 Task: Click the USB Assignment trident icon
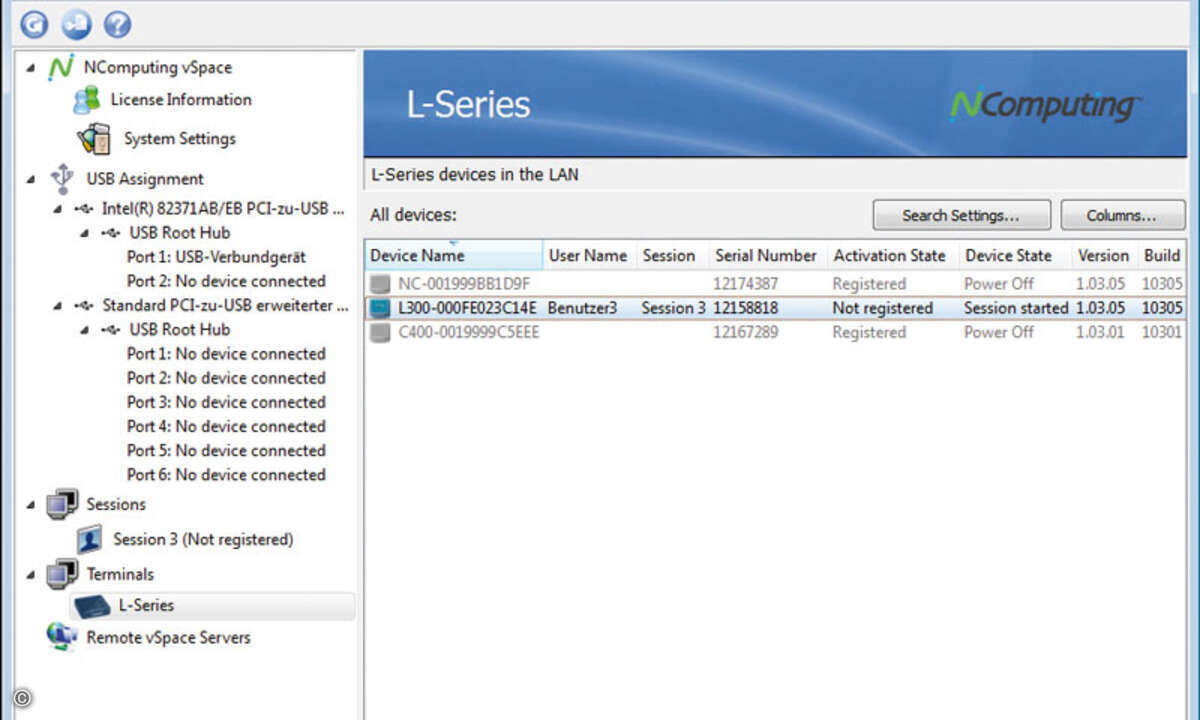coord(62,179)
